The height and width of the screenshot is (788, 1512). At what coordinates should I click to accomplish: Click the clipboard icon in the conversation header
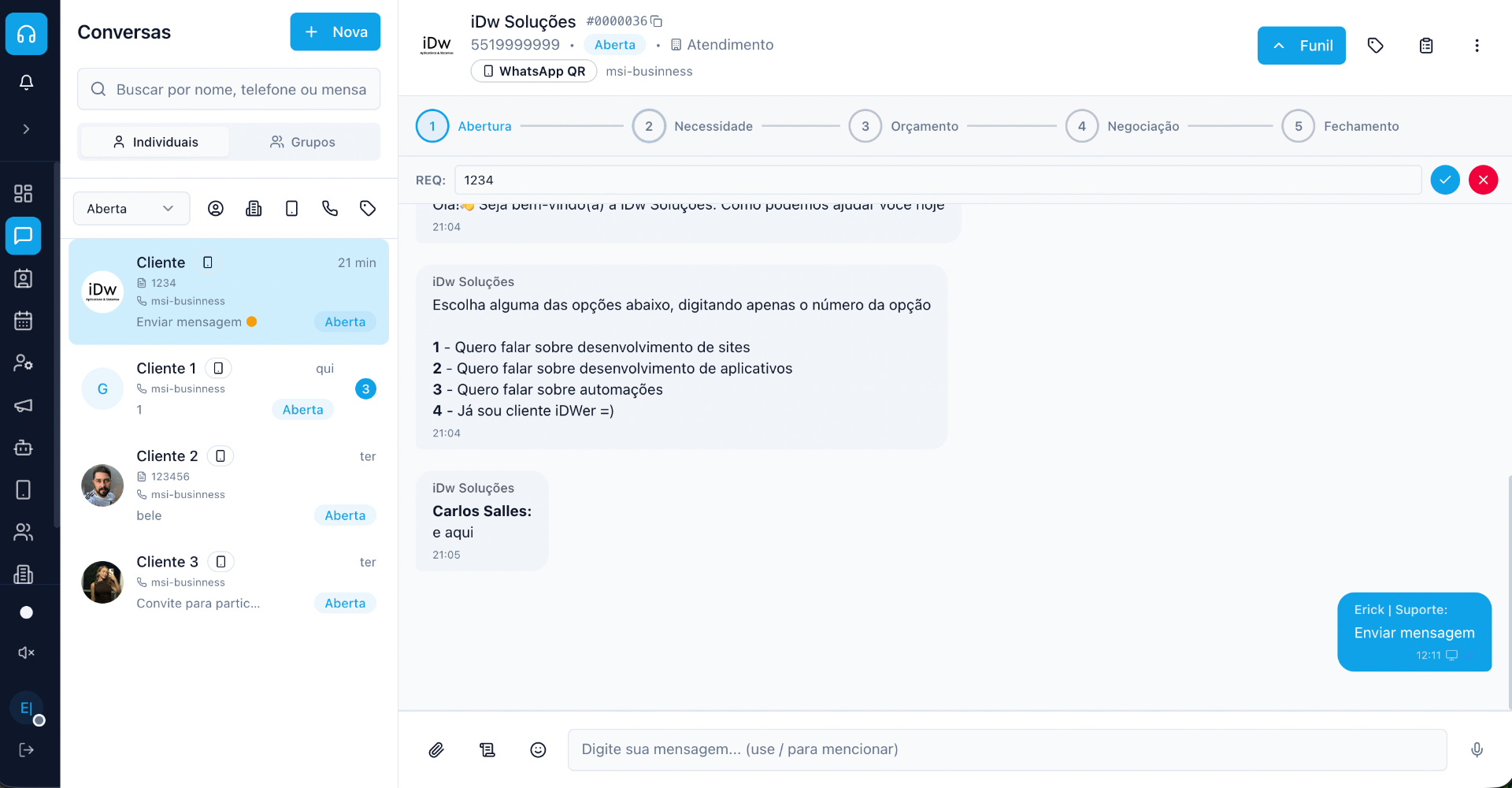click(1425, 45)
